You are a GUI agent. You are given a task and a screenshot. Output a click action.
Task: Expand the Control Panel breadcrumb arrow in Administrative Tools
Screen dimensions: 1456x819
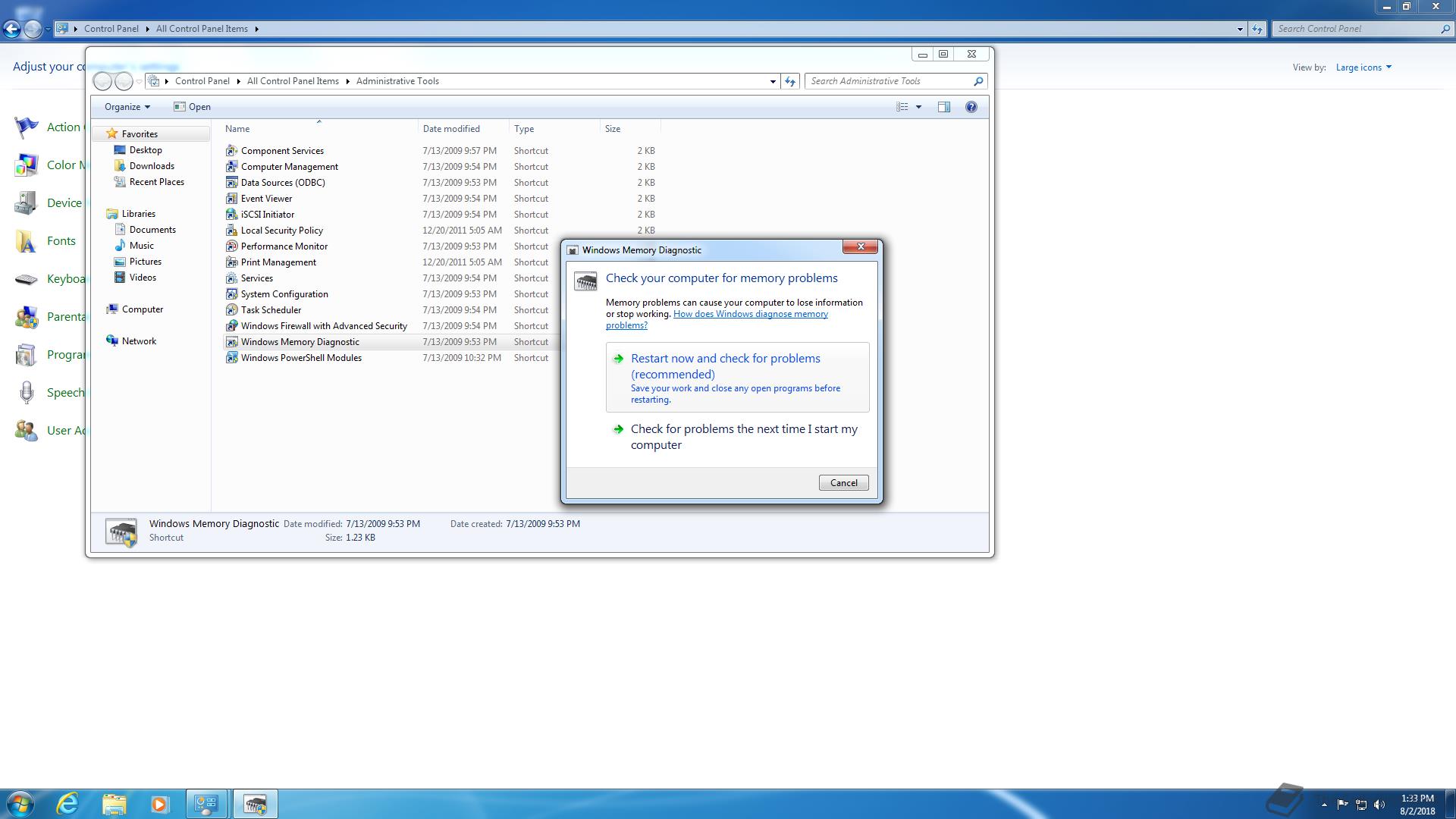click(238, 81)
